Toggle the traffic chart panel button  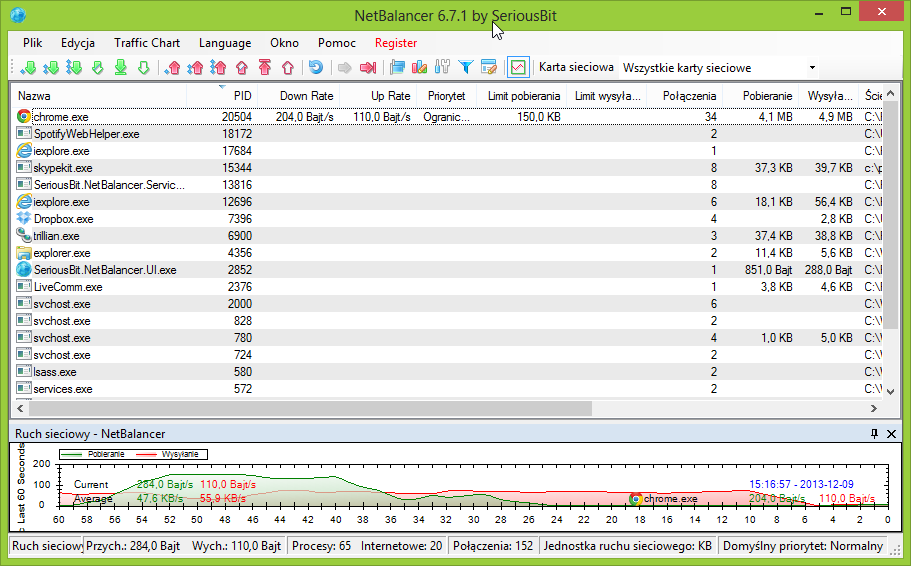(x=518, y=67)
